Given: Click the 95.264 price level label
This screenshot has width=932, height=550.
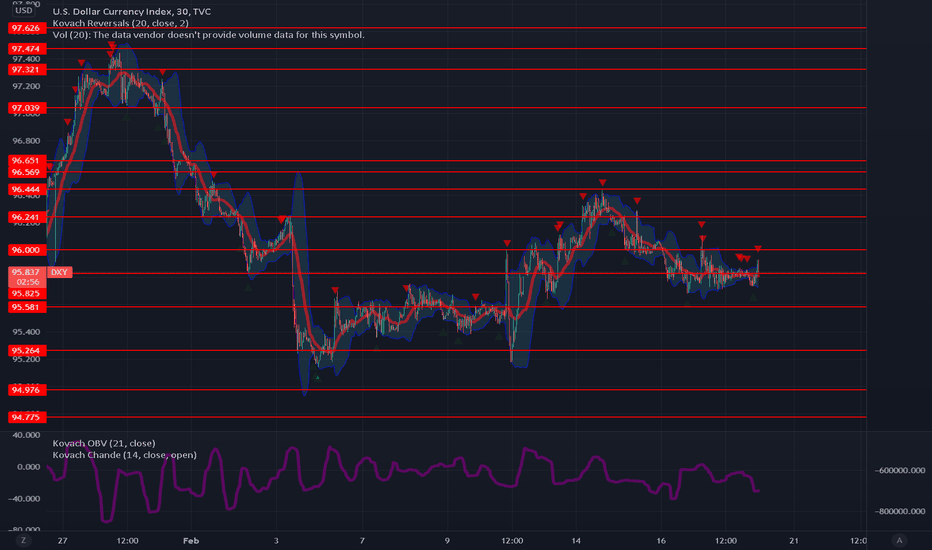Looking at the screenshot, I should [27, 350].
